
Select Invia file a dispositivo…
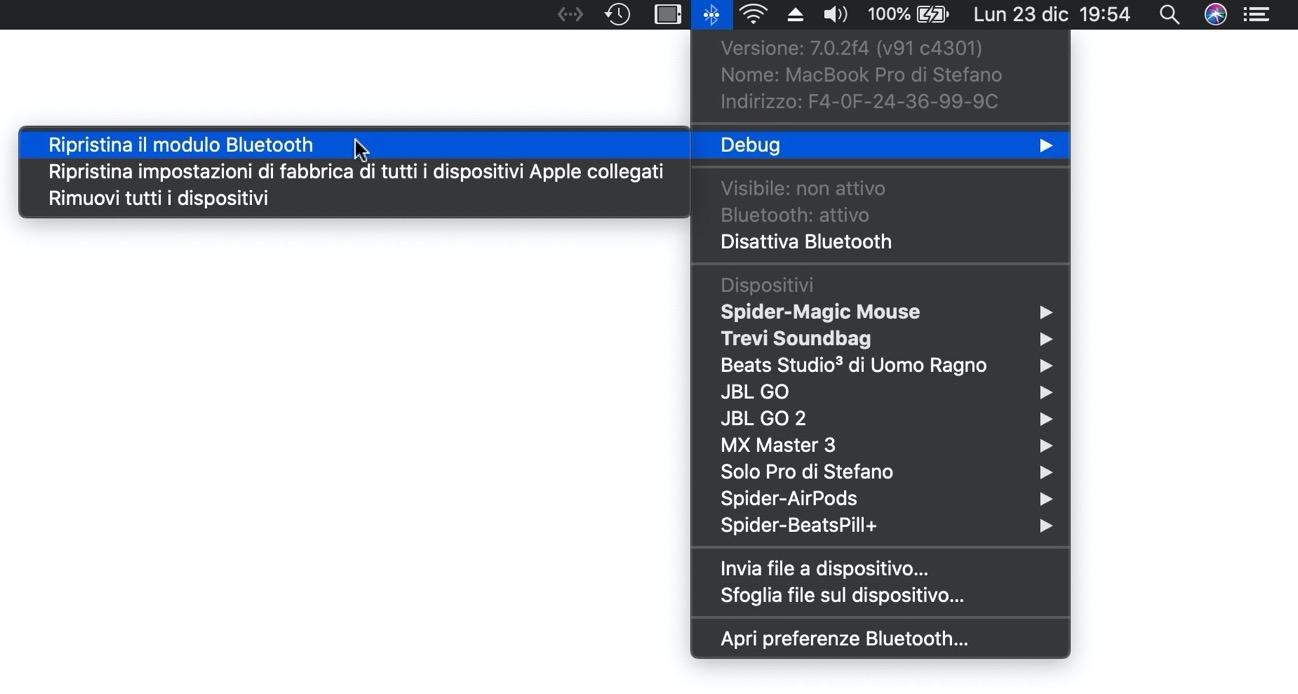[x=880, y=569]
